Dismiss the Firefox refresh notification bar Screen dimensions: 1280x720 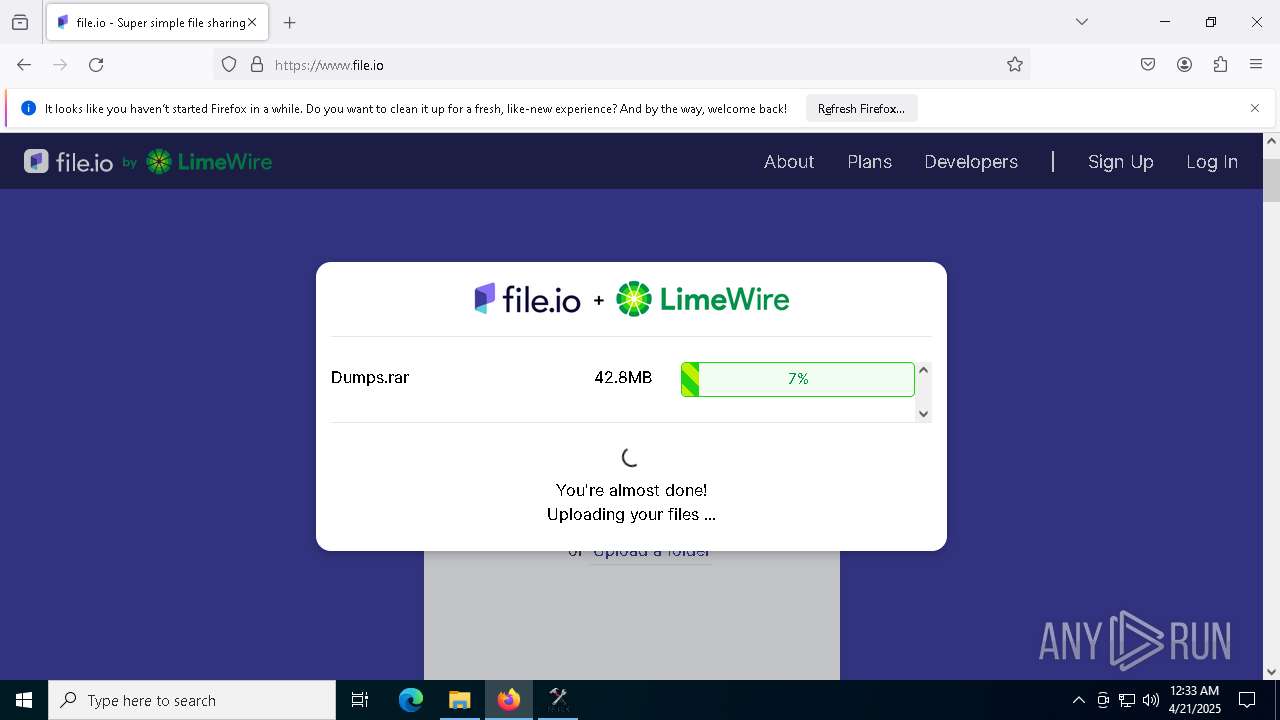pyautogui.click(x=1255, y=108)
